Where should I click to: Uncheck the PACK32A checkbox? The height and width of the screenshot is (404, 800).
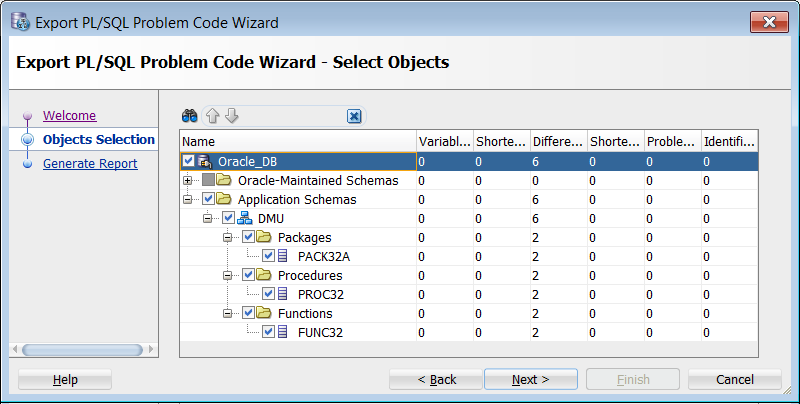tap(268, 256)
